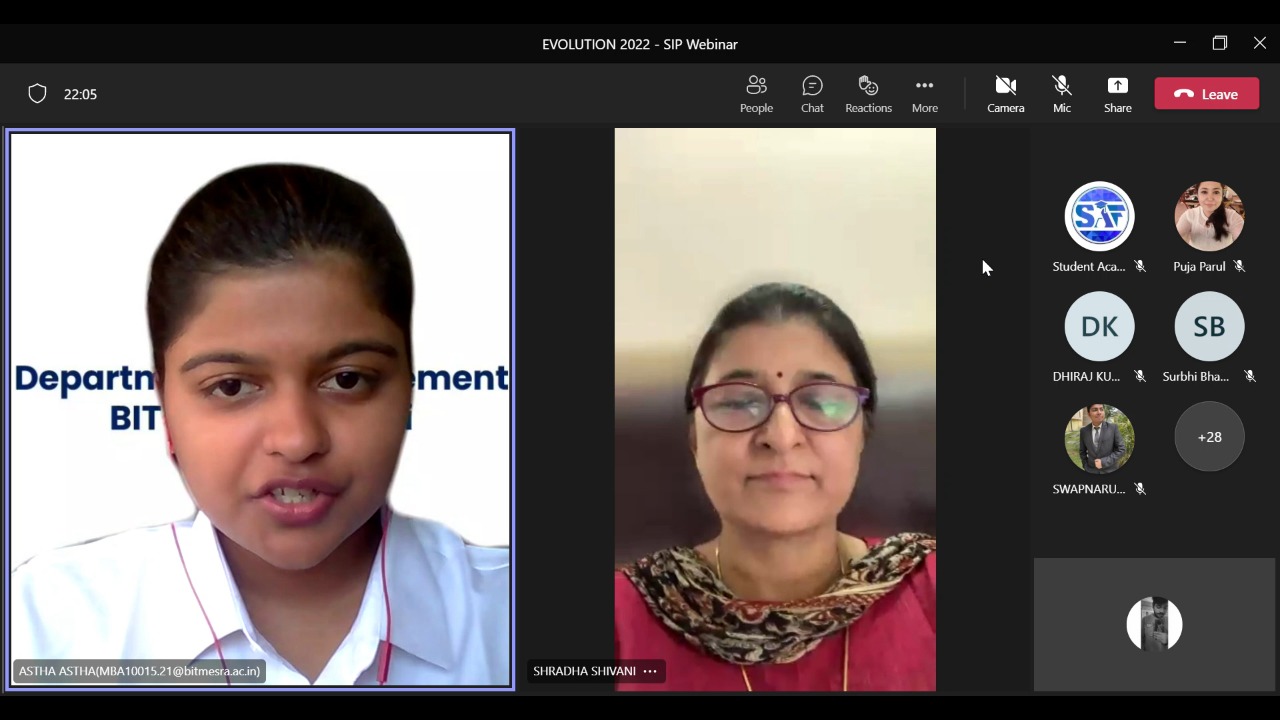Restore down the meeting window
This screenshot has height=720, width=1280.
point(1219,43)
